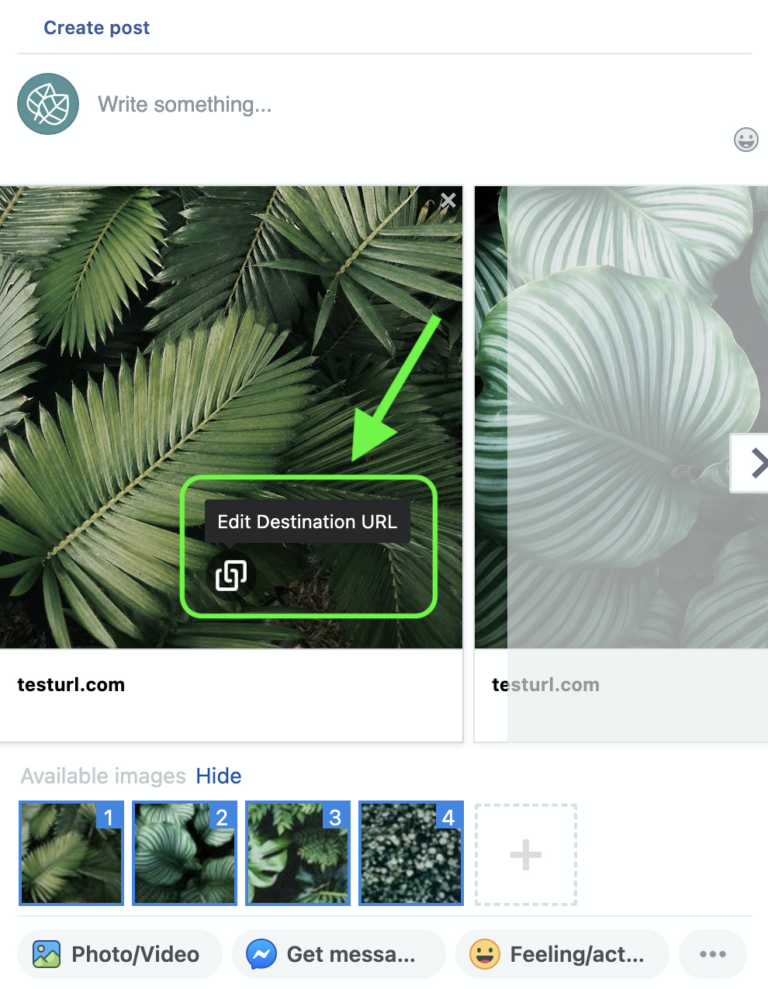Open the emoji picker smiley icon
The image size is (768, 989).
coord(746,139)
